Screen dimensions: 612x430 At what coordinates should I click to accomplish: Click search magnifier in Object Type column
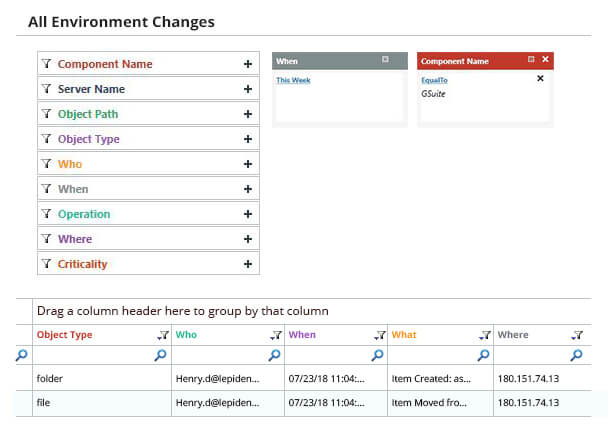[160, 355]
